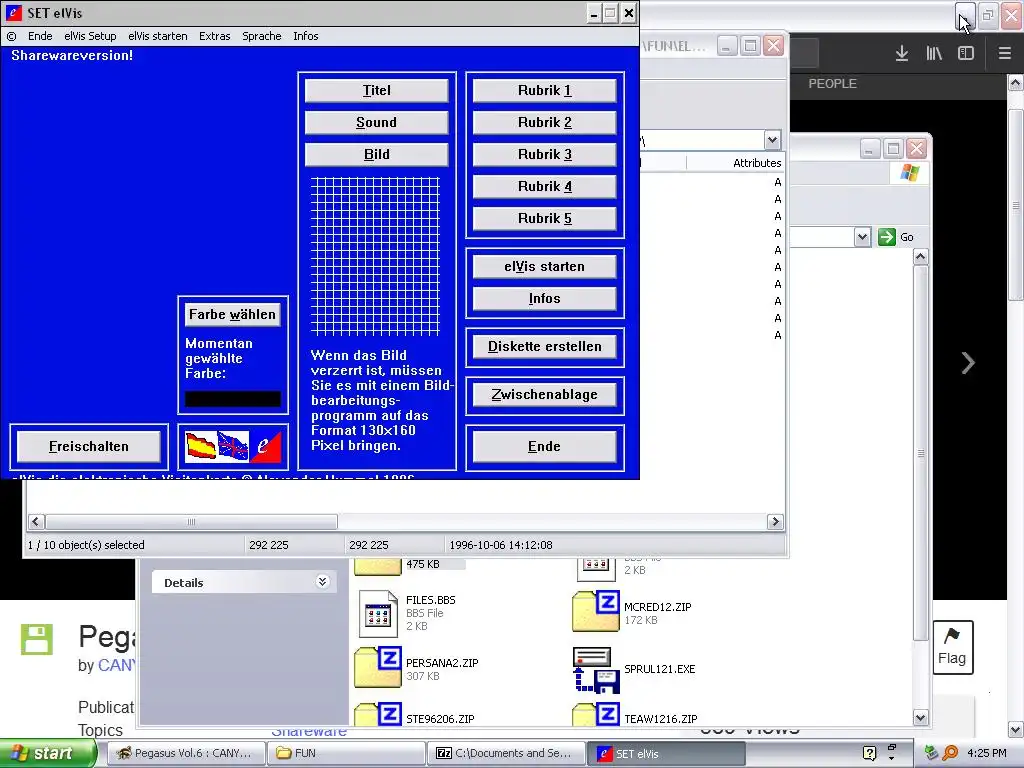Click the taskbar clock showing 4:25 PM
1024x768 pixels.
[x=986, y=753]
